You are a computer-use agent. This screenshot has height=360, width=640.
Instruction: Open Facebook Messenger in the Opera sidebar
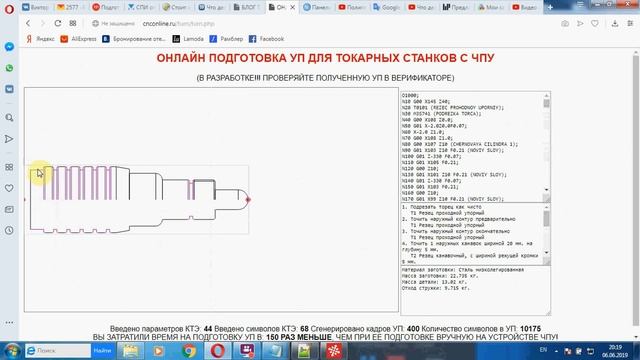click(x=9, y=47)
